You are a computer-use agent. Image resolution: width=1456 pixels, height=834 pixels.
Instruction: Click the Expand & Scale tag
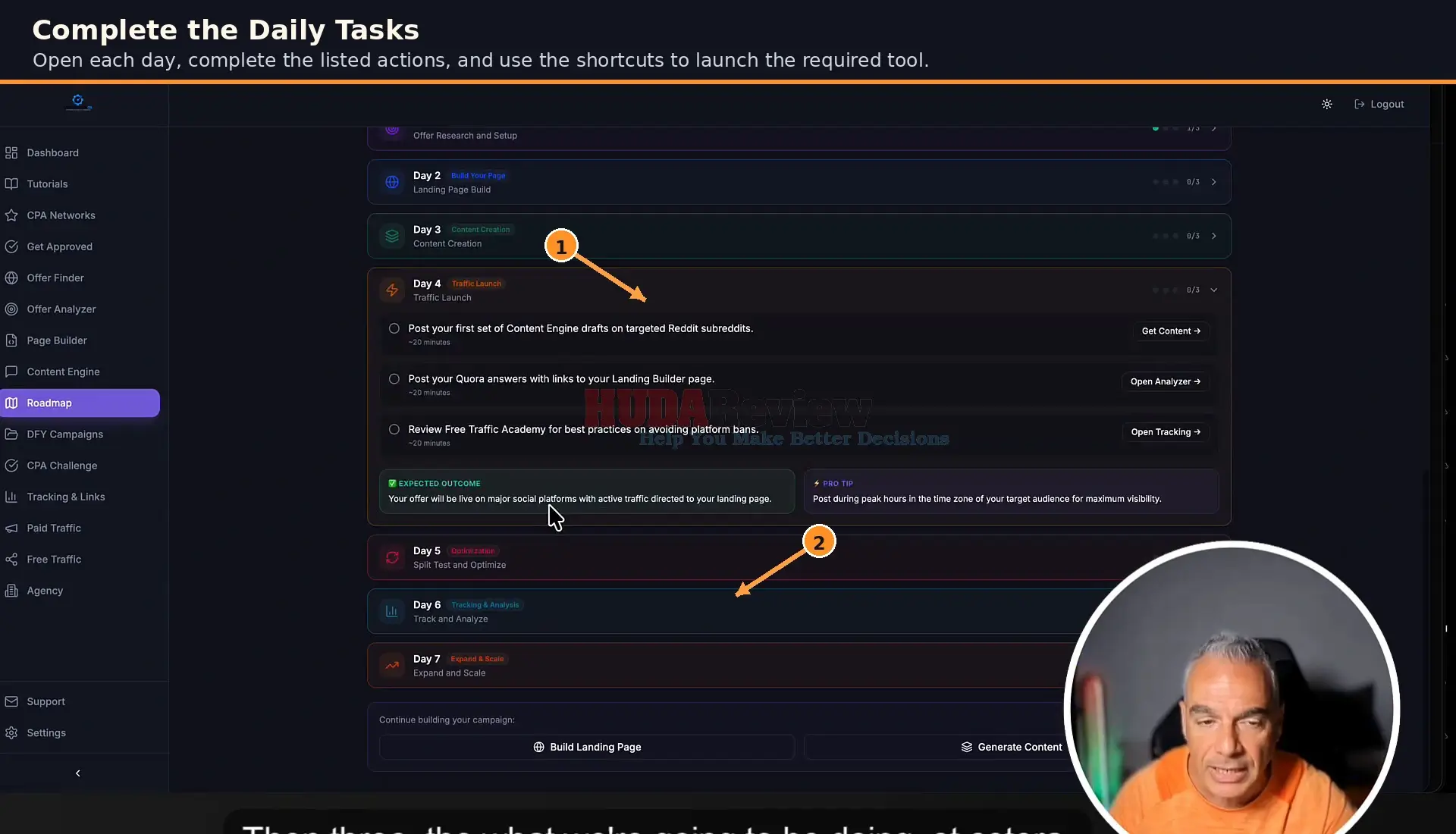[477, 659]
